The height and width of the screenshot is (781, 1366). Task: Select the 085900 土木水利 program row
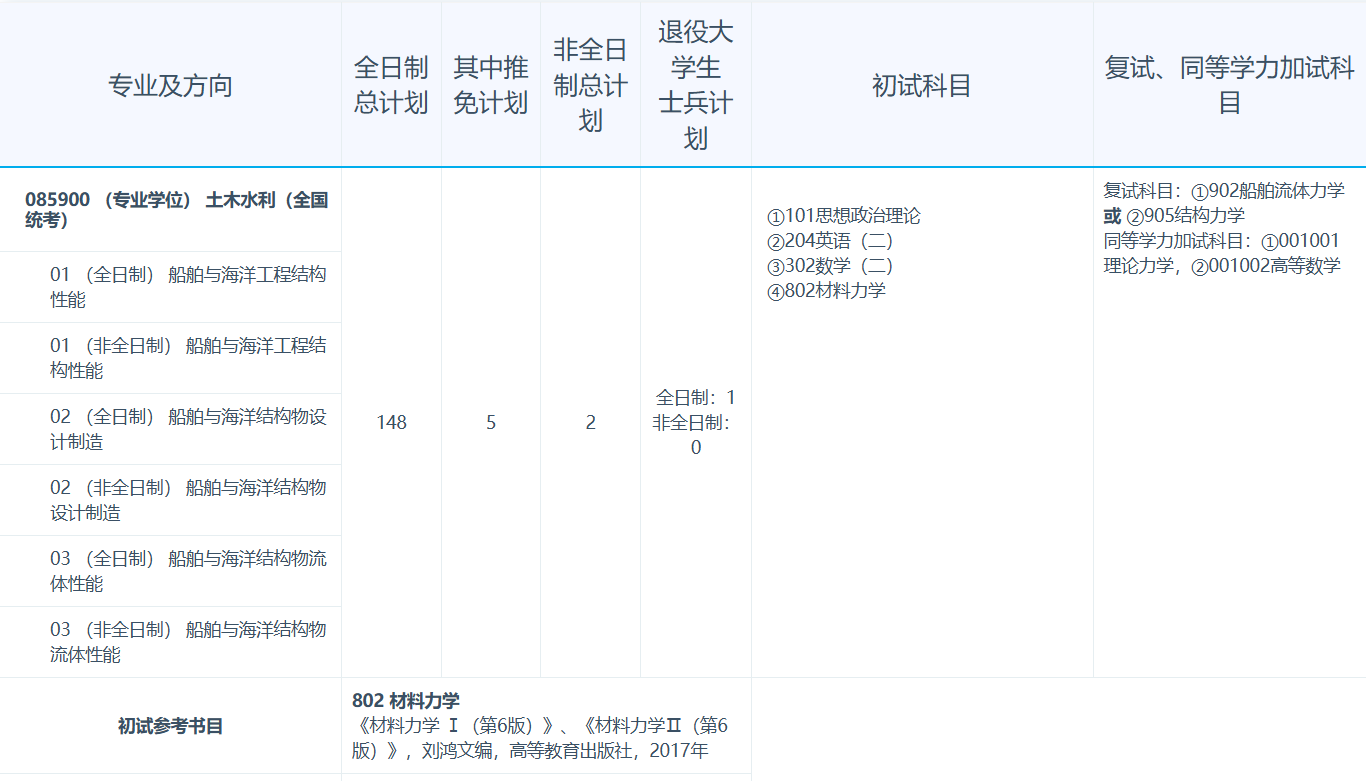(170, 209)
